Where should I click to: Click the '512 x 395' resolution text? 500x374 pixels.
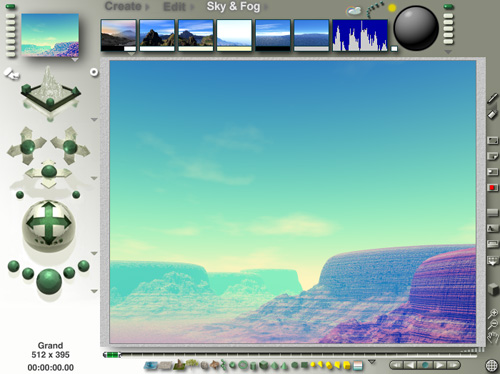click(x=50, y=355)
